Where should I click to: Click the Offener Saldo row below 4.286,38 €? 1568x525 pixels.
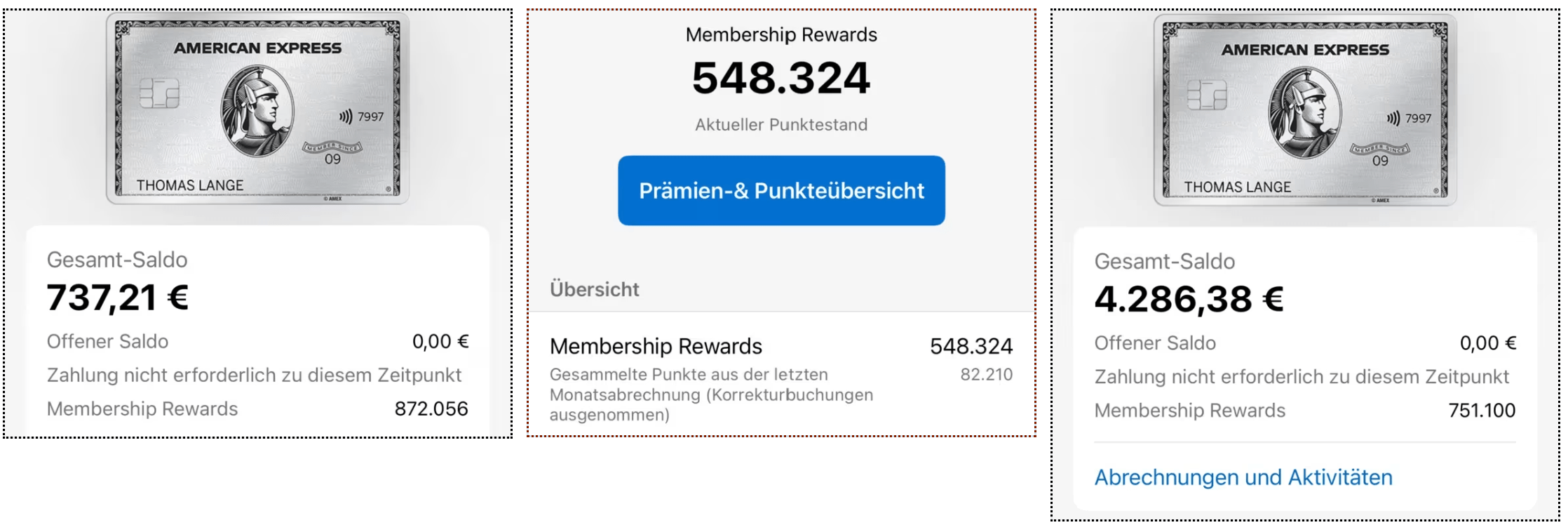(1304, 343)
